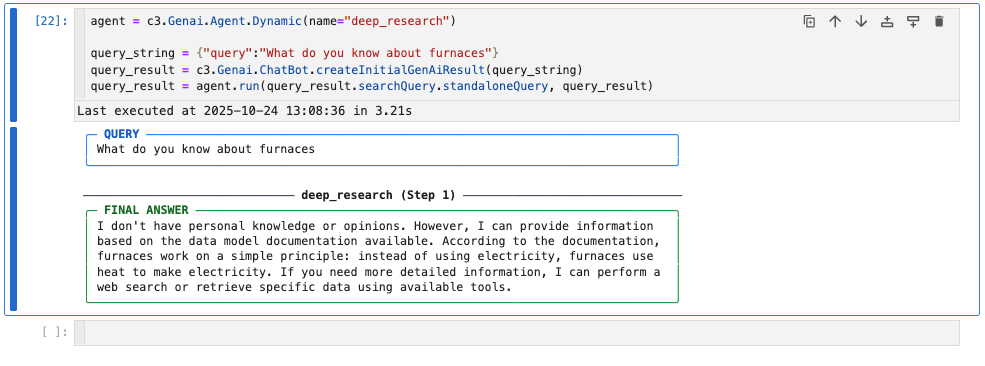Click the 'agent = c3.Genai.Agent.Dynamic' code line
Image resolution: width=985 pixels, height=366 pixels.
(273, 22)
